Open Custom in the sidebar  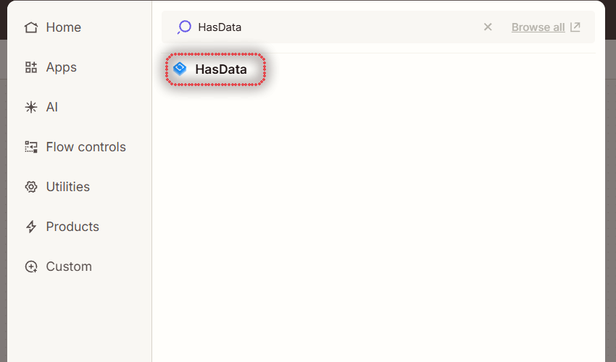point(58,266)
